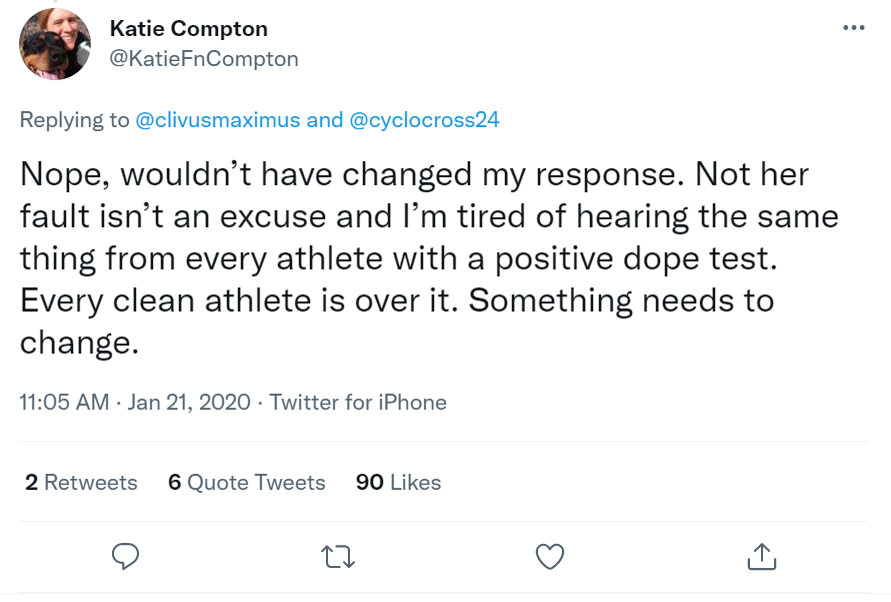Screen dimensions: 891x602
Task: Click the share upload icon
Action: (761, 555)
